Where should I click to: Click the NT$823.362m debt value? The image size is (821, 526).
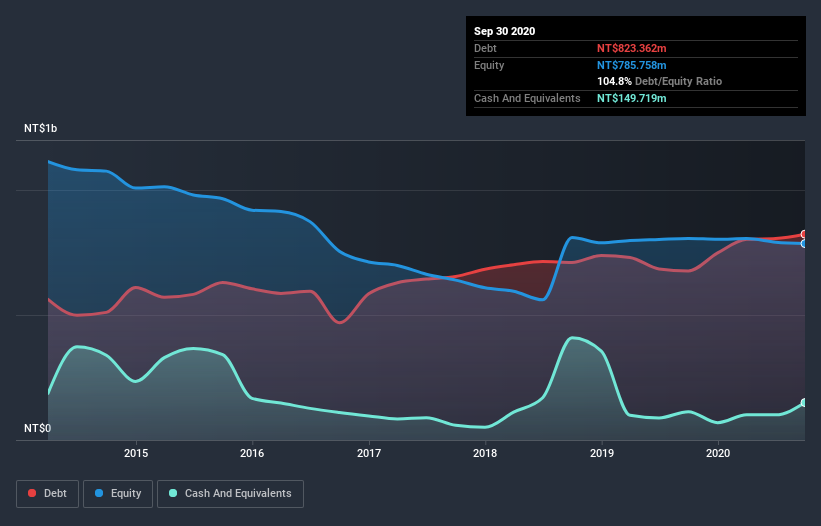click(x=631, y=48)
